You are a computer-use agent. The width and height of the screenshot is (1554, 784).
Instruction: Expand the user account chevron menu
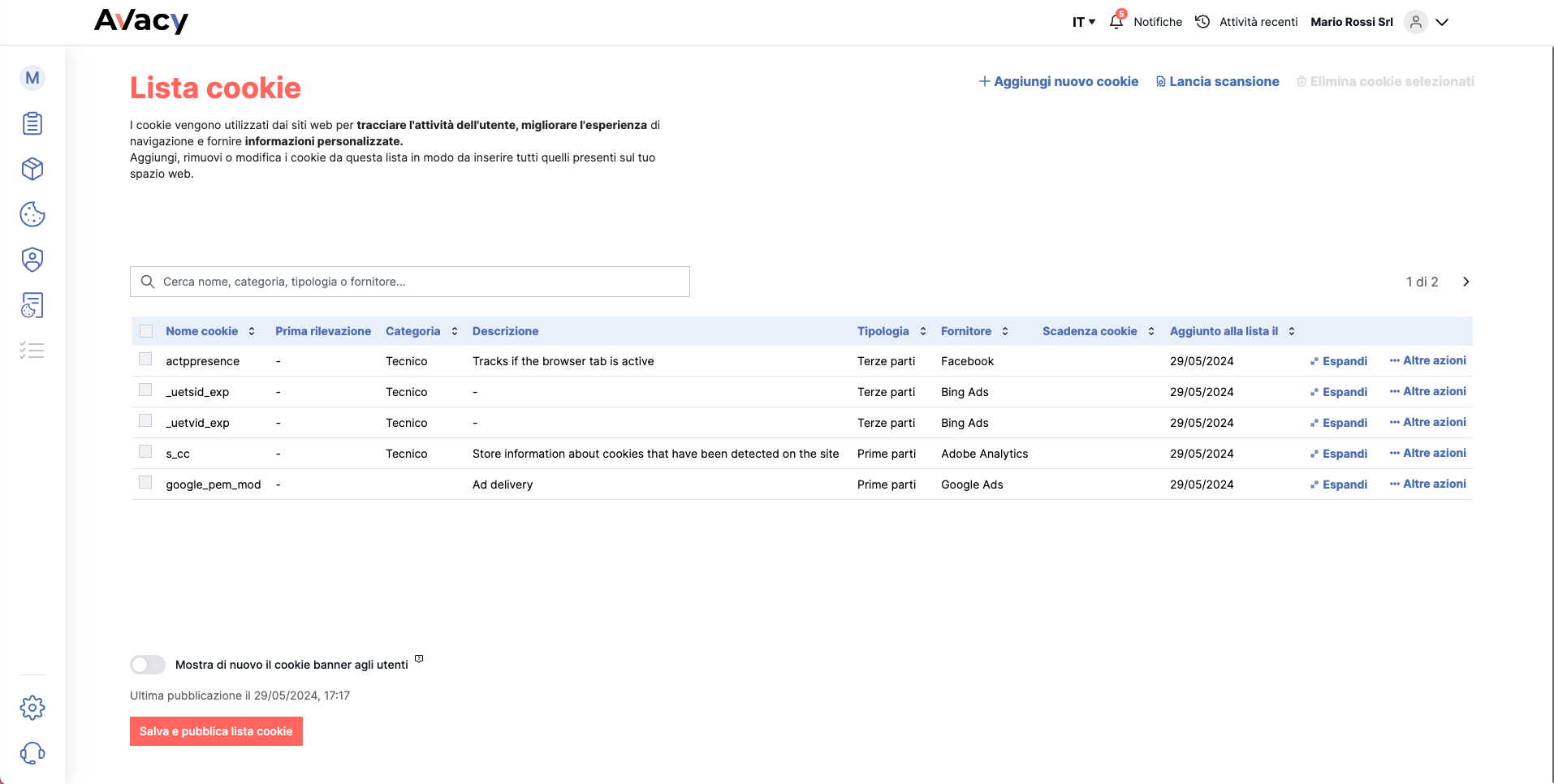(1442, 22)
